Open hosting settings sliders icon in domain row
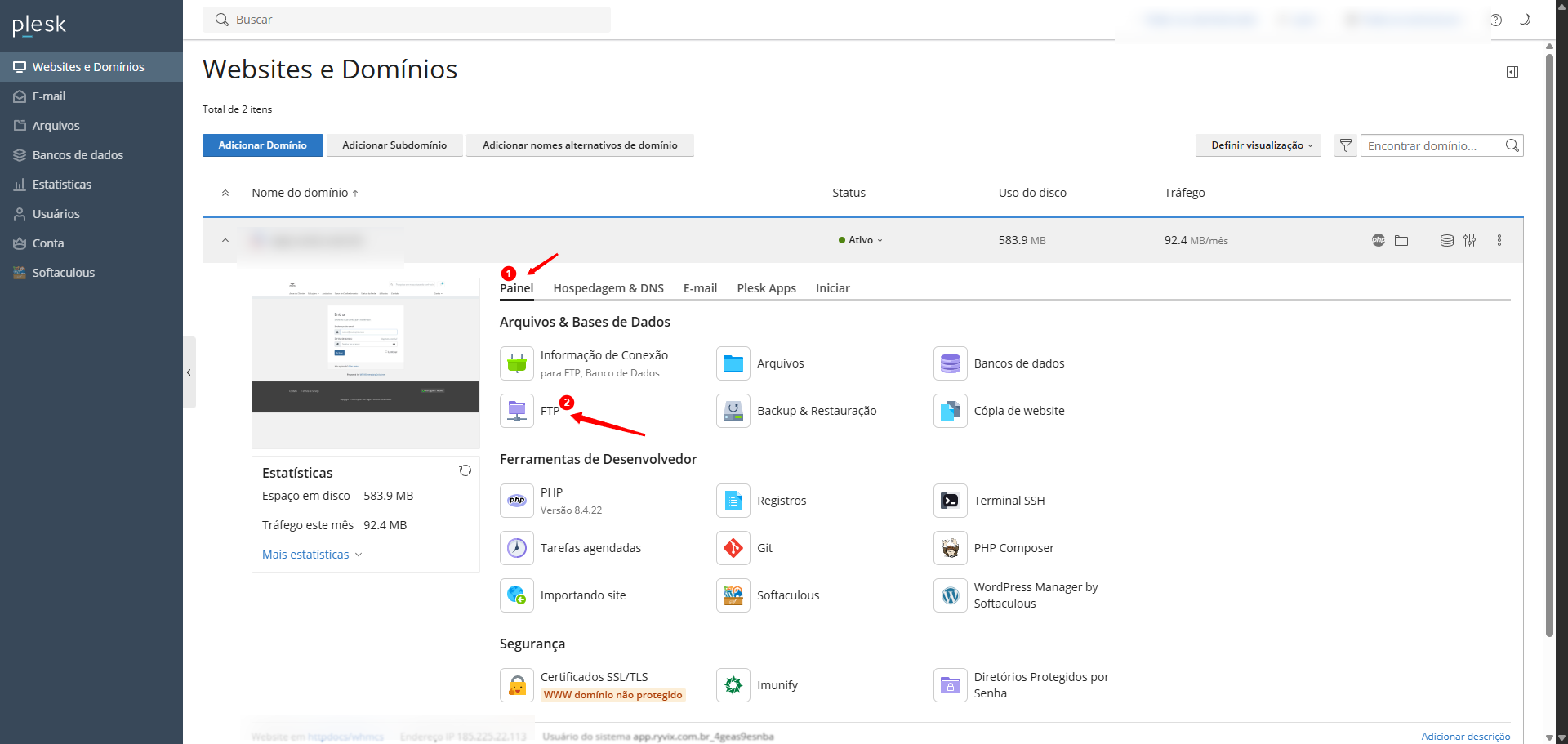This screenshot has height=744, width=1568. pyautogui.click(x=1470, y=240)
